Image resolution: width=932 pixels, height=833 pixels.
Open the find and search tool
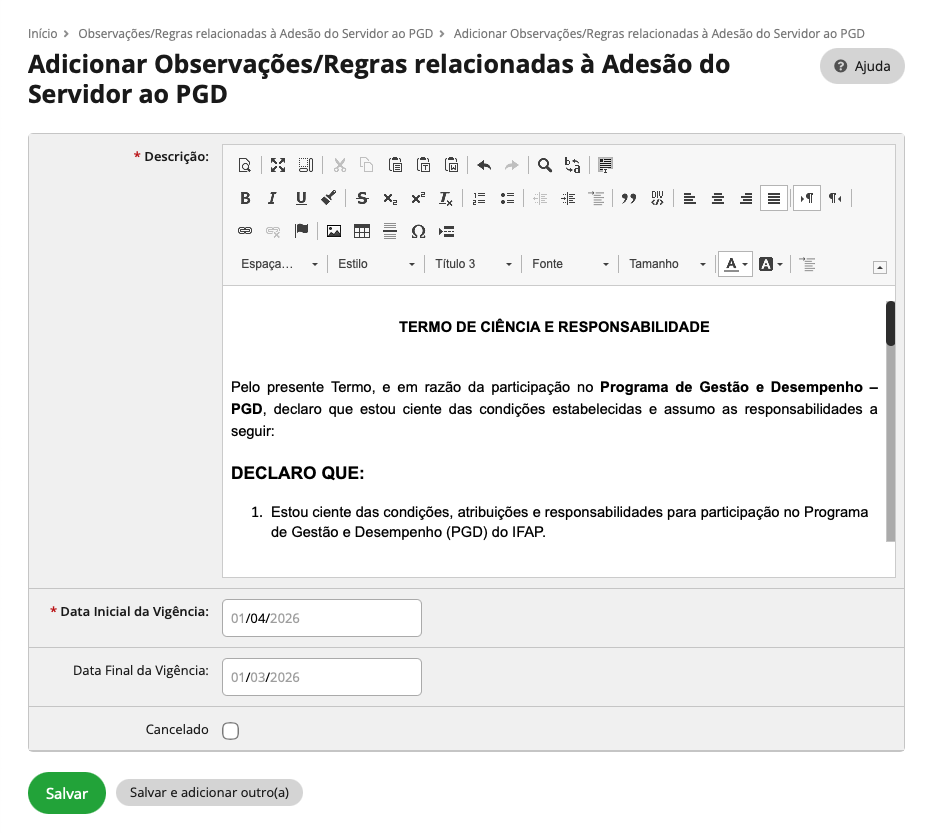pyautogui.click(x=545, y=165)
